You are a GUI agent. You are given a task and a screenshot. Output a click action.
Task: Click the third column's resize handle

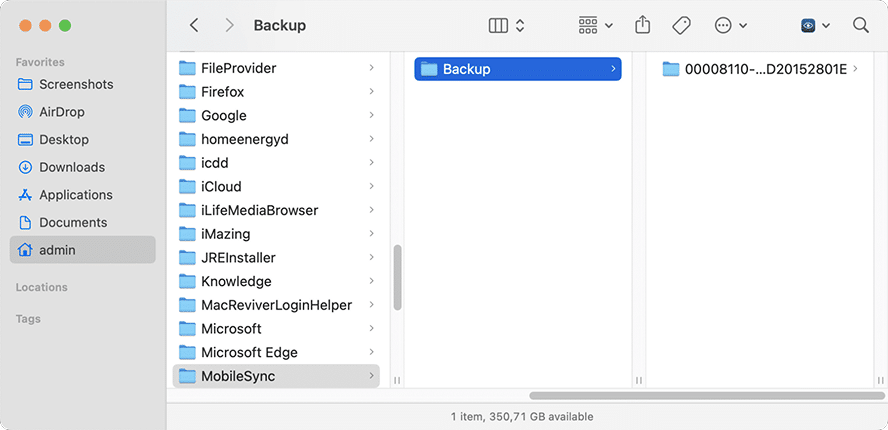tap(881, 381)
